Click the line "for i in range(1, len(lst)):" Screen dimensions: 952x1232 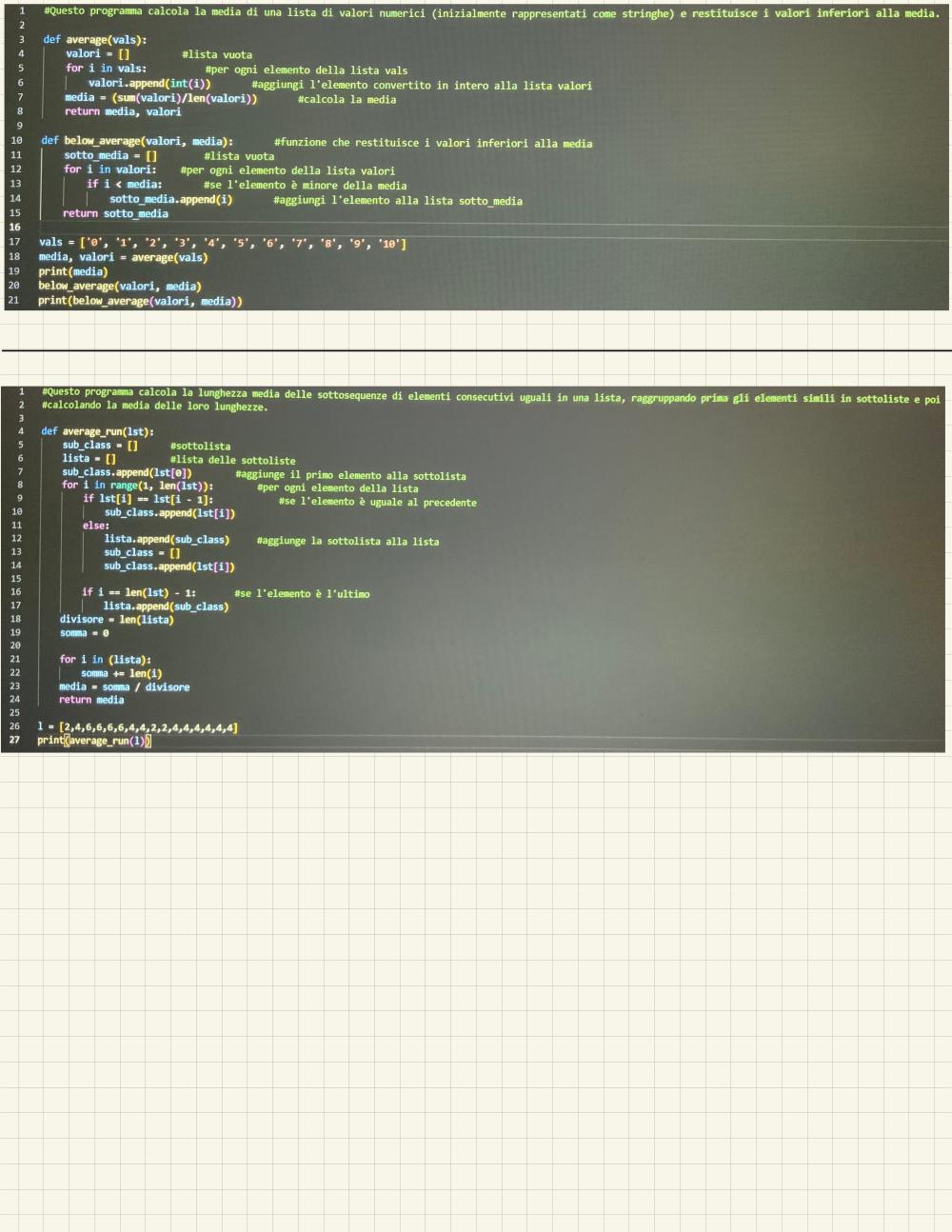point(138,486)
